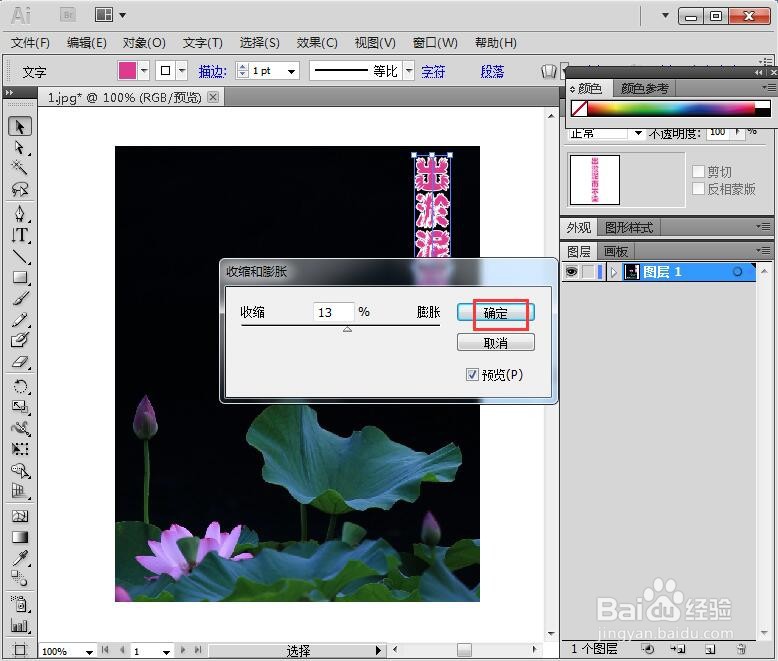This screenshot has width=778, height=661.
Task: Select the Type tool
Action: point(20,235)
